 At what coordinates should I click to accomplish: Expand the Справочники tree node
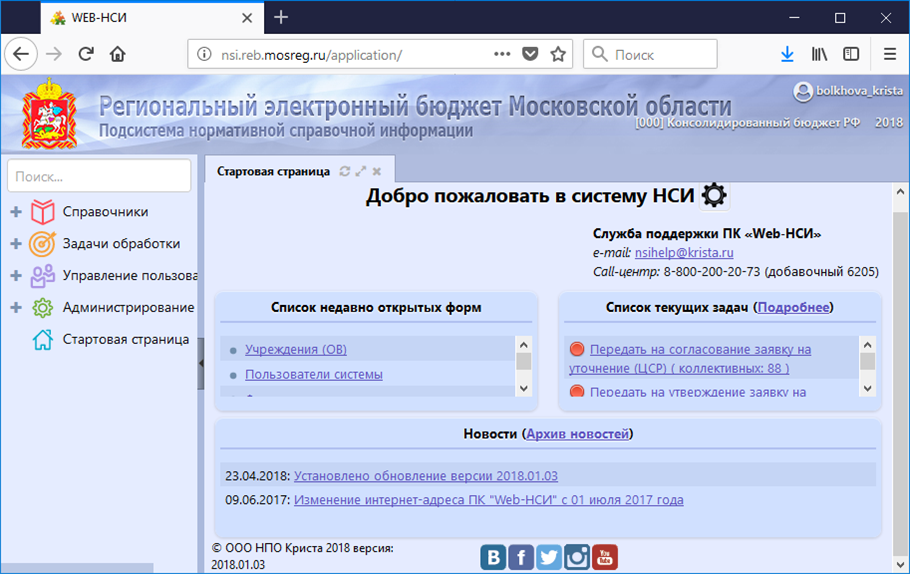15,212
